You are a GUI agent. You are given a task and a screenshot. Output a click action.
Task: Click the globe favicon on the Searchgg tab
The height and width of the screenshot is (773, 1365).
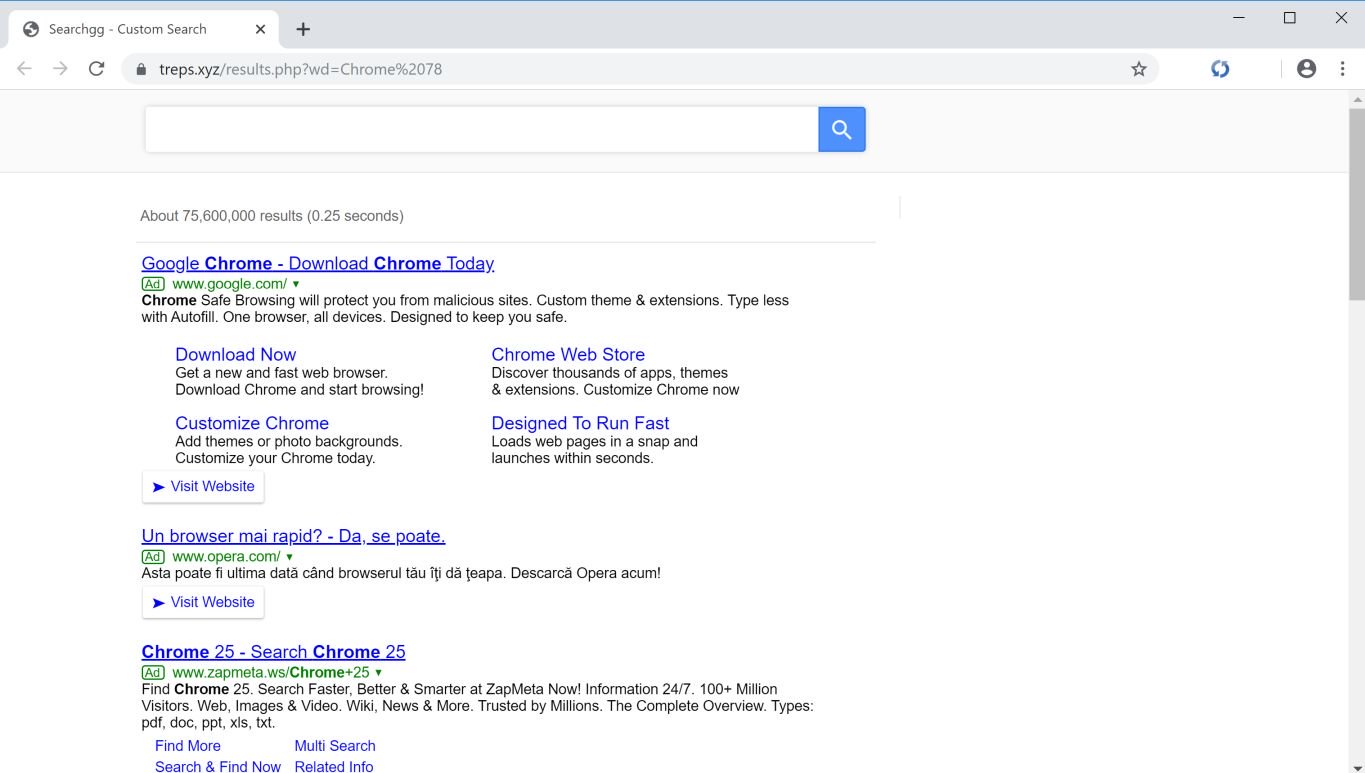(x=31, y=29)
